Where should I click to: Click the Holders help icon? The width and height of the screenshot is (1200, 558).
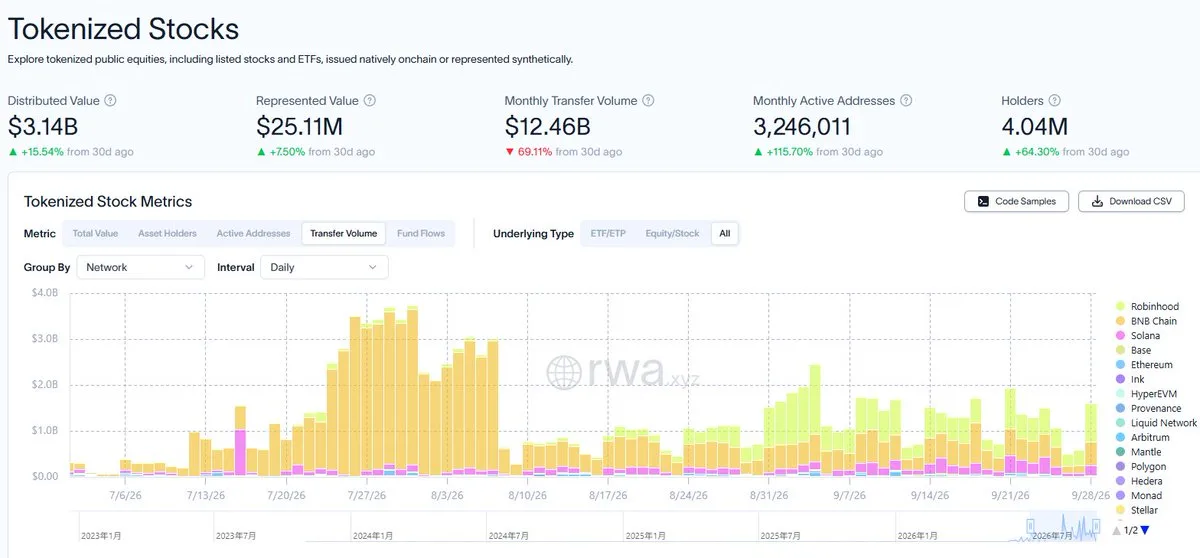[1055, 101]
